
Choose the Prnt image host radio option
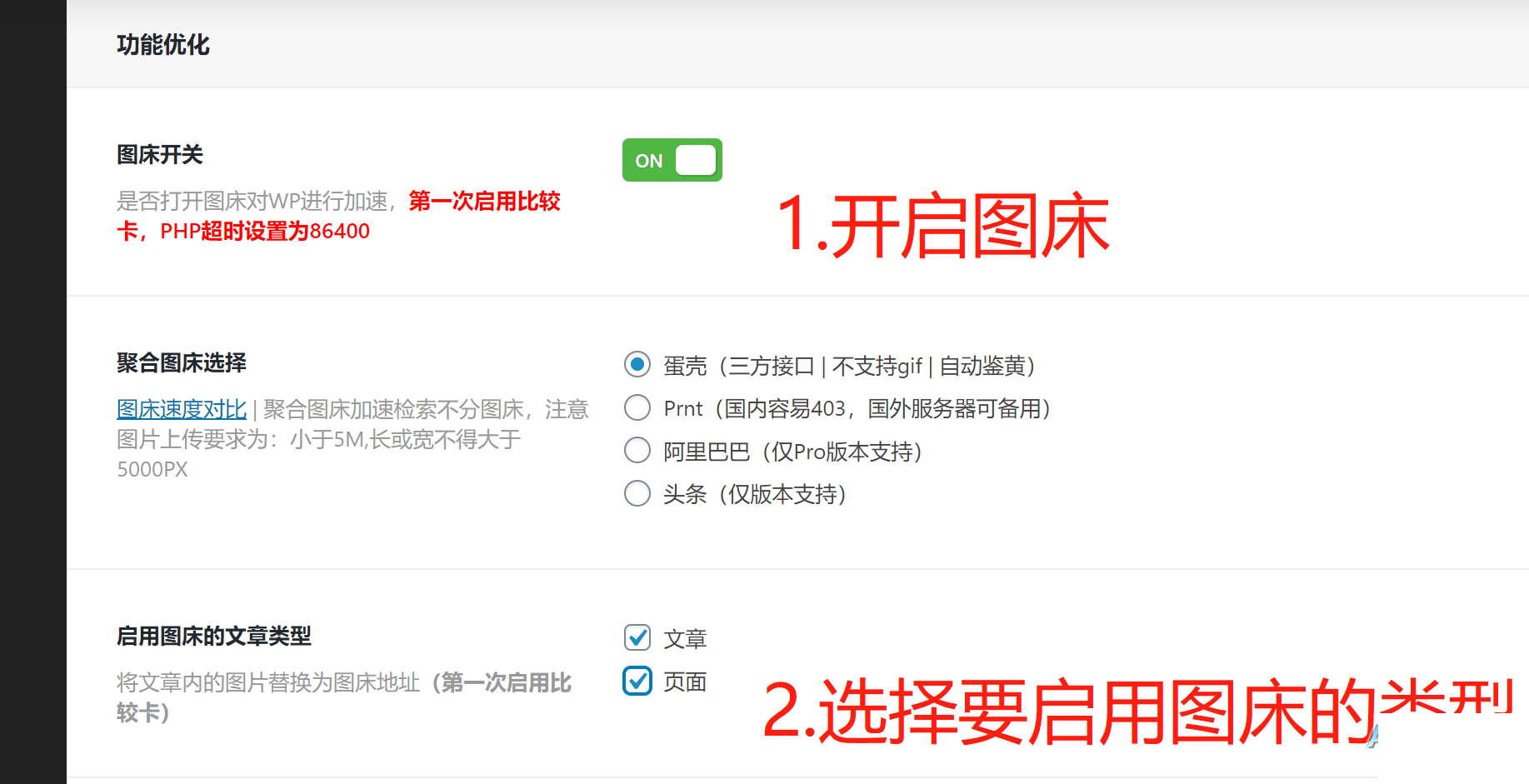coord(637,408)
